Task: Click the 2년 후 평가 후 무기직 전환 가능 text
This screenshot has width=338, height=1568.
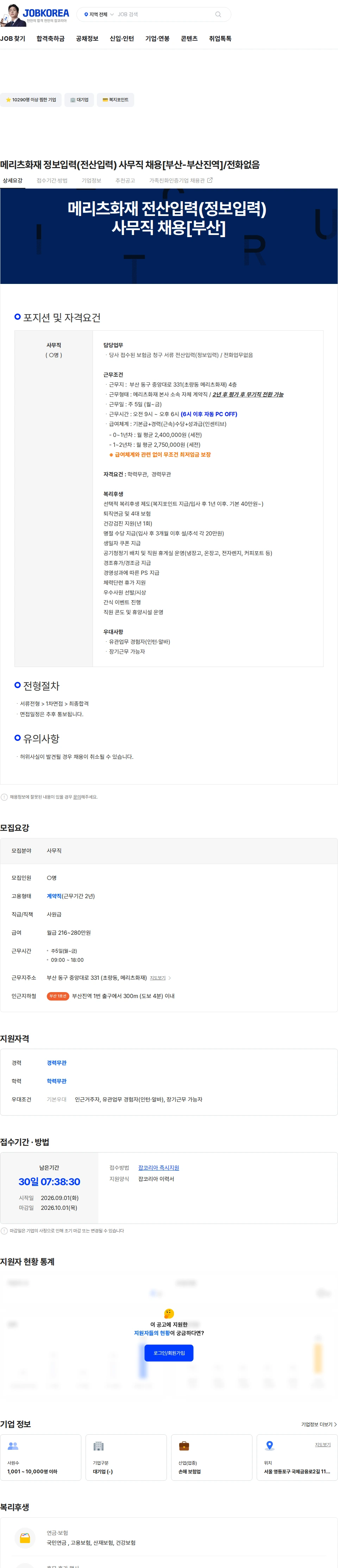Action: (248, 394)
